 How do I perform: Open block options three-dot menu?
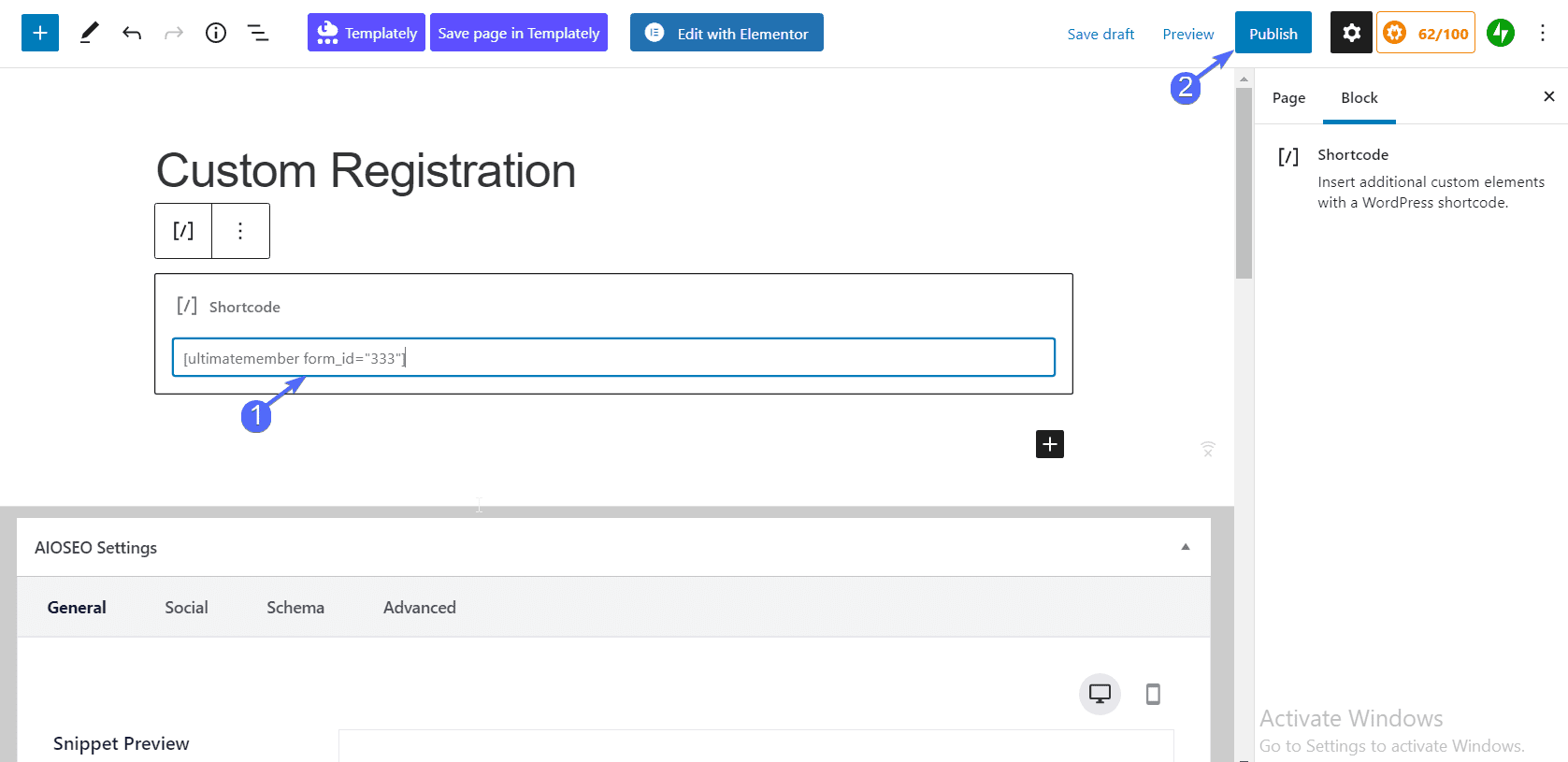(x=240, y=231)
